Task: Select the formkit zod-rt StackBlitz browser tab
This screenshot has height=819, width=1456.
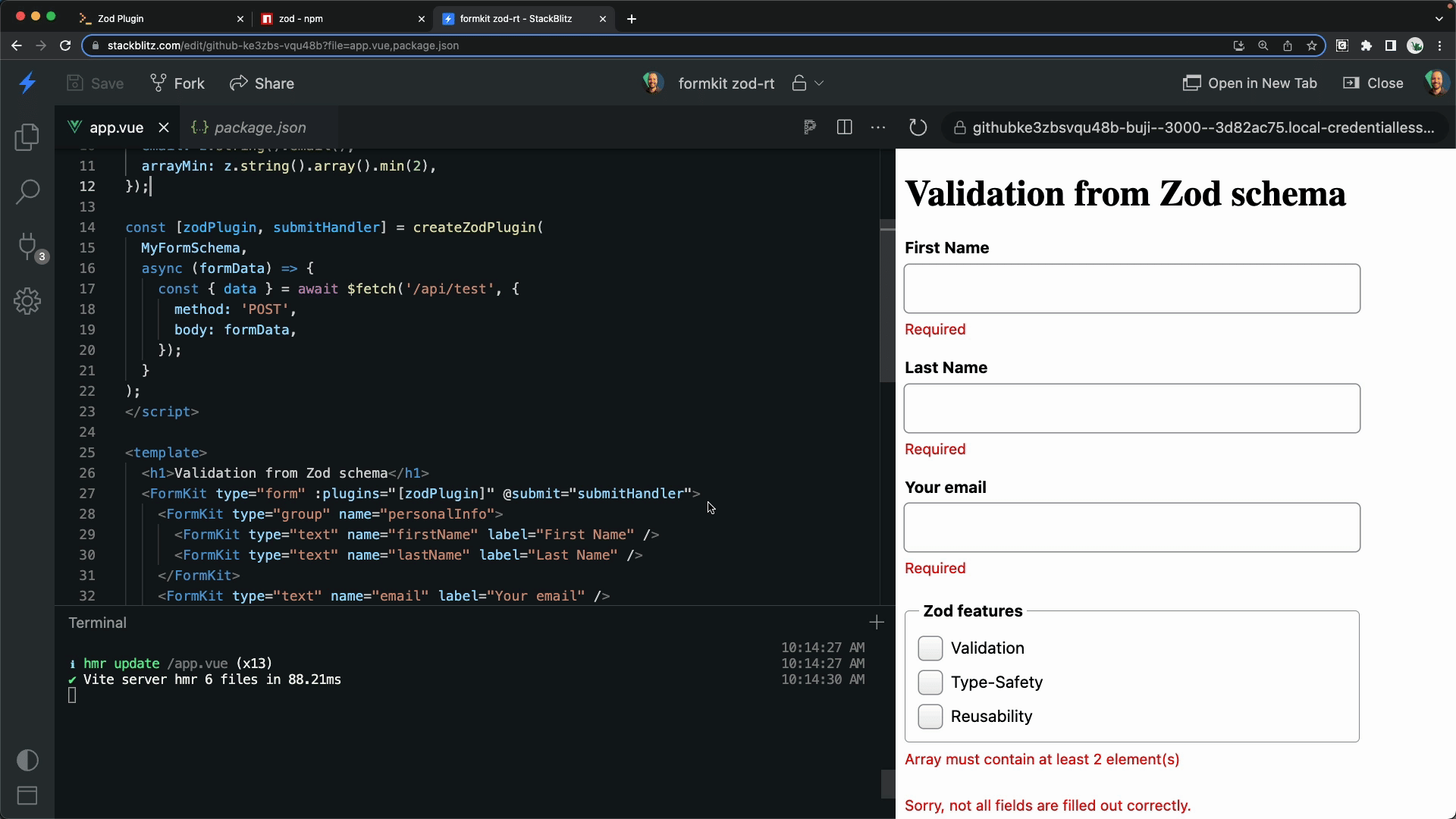Action: click(523, 18)
